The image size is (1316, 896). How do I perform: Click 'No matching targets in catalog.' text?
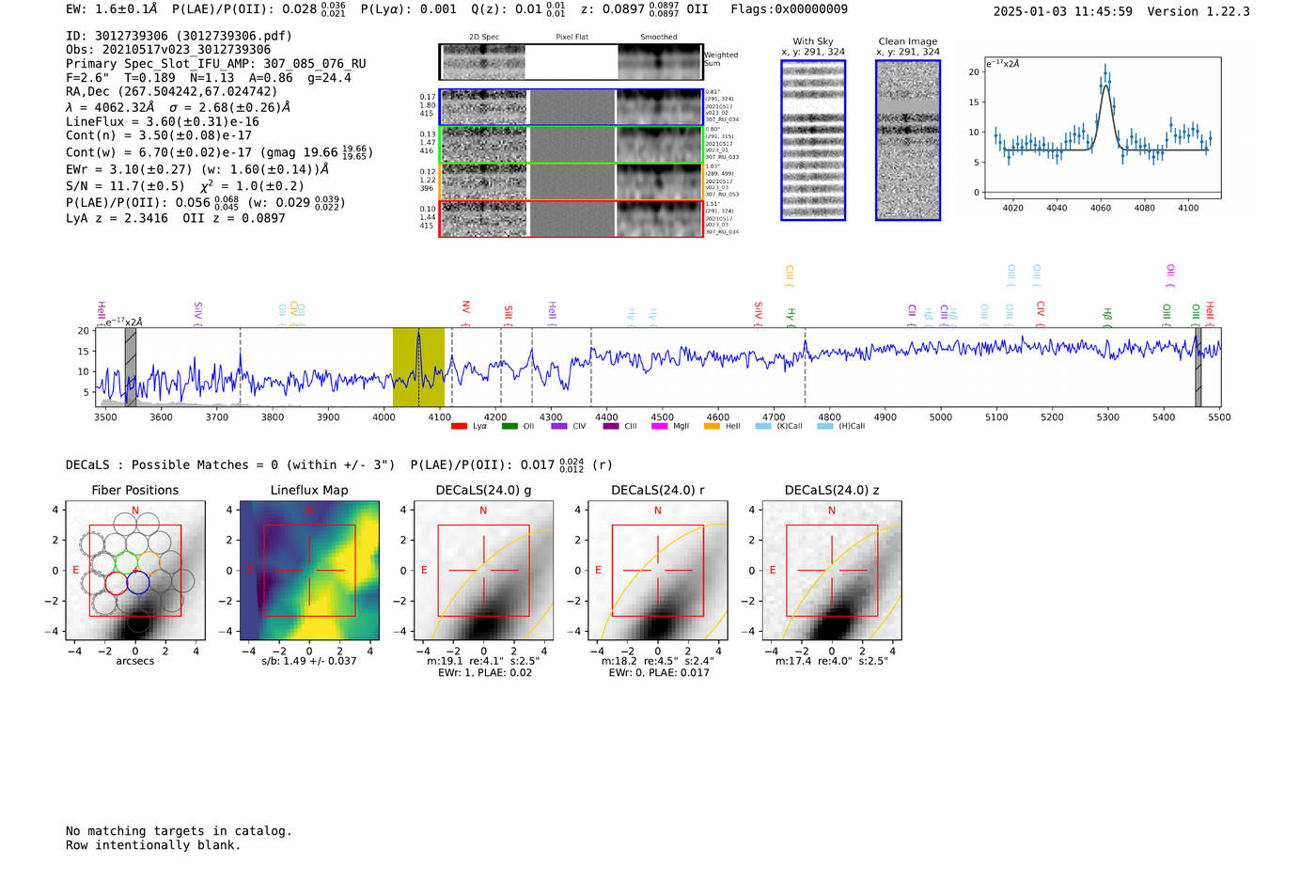click(179, 831)
